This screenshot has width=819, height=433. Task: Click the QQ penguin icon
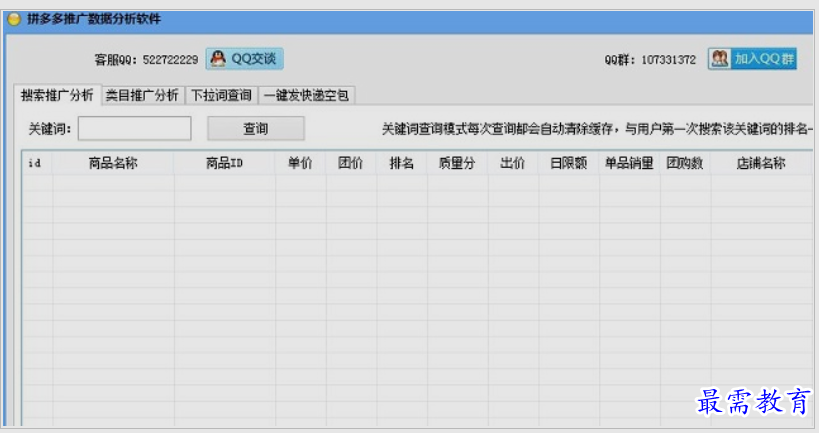218,58
